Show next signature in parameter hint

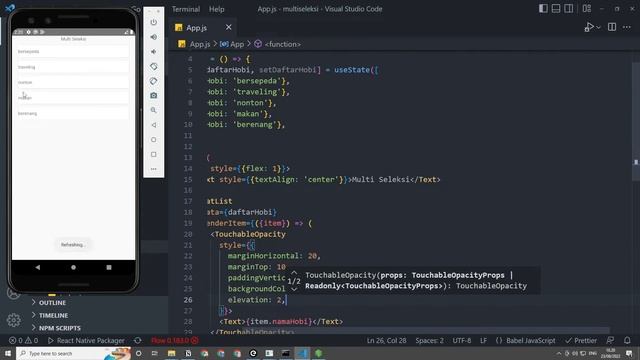294,289
